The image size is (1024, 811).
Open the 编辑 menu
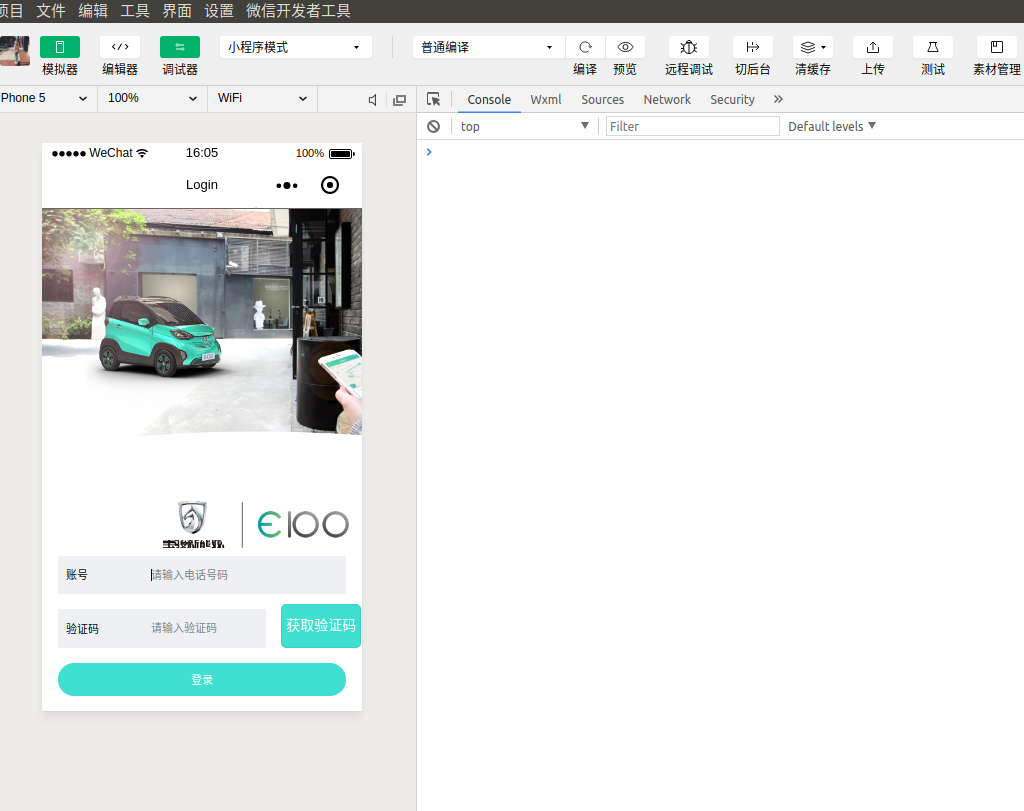93,11
